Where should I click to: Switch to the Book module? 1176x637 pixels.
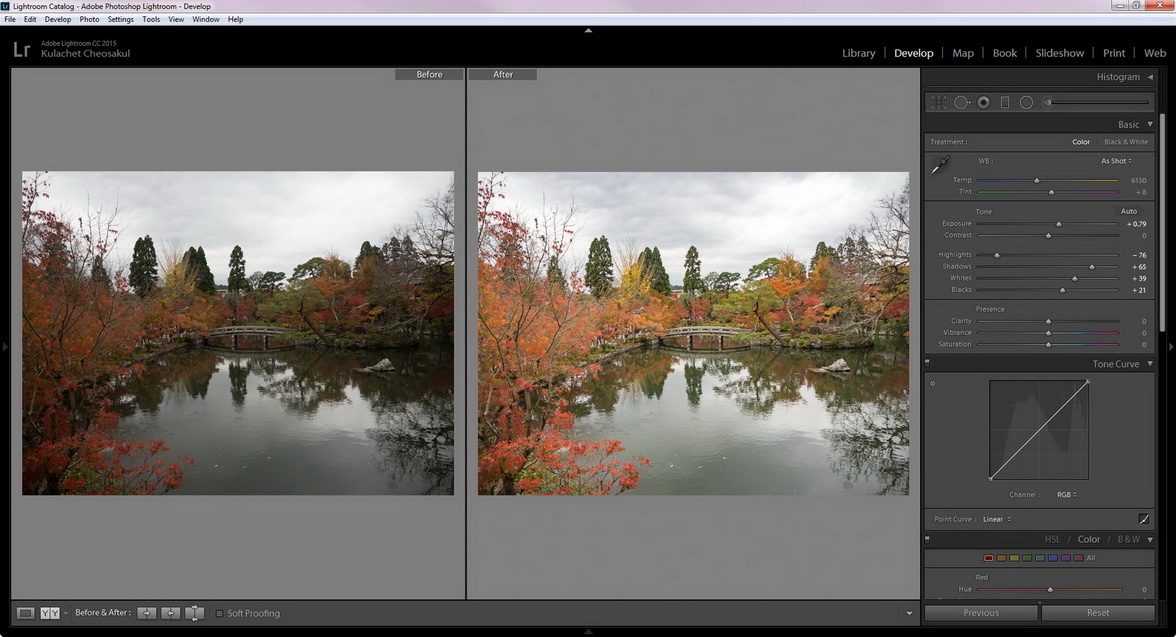click(x=1004, y=53)
